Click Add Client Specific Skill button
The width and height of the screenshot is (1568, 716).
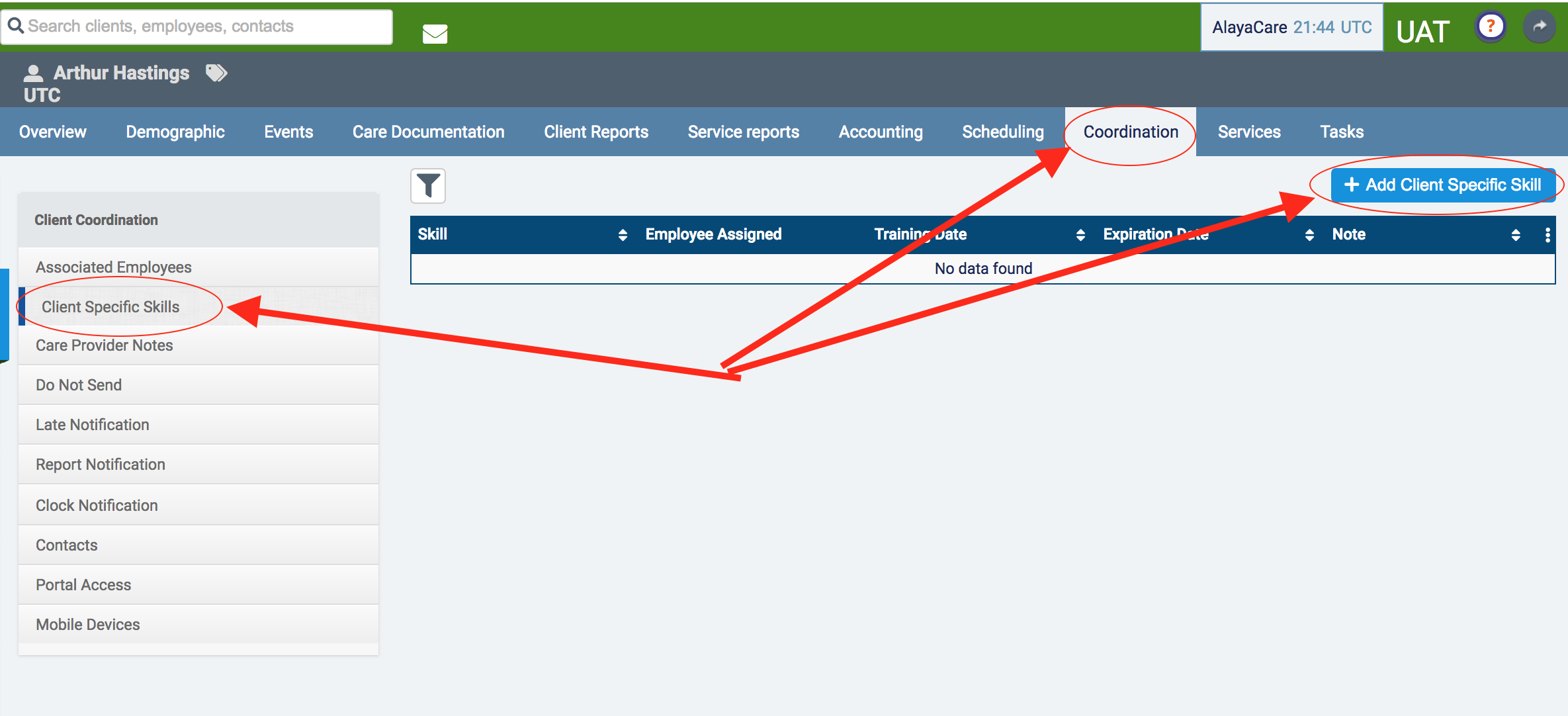(x=1442, y=185)
